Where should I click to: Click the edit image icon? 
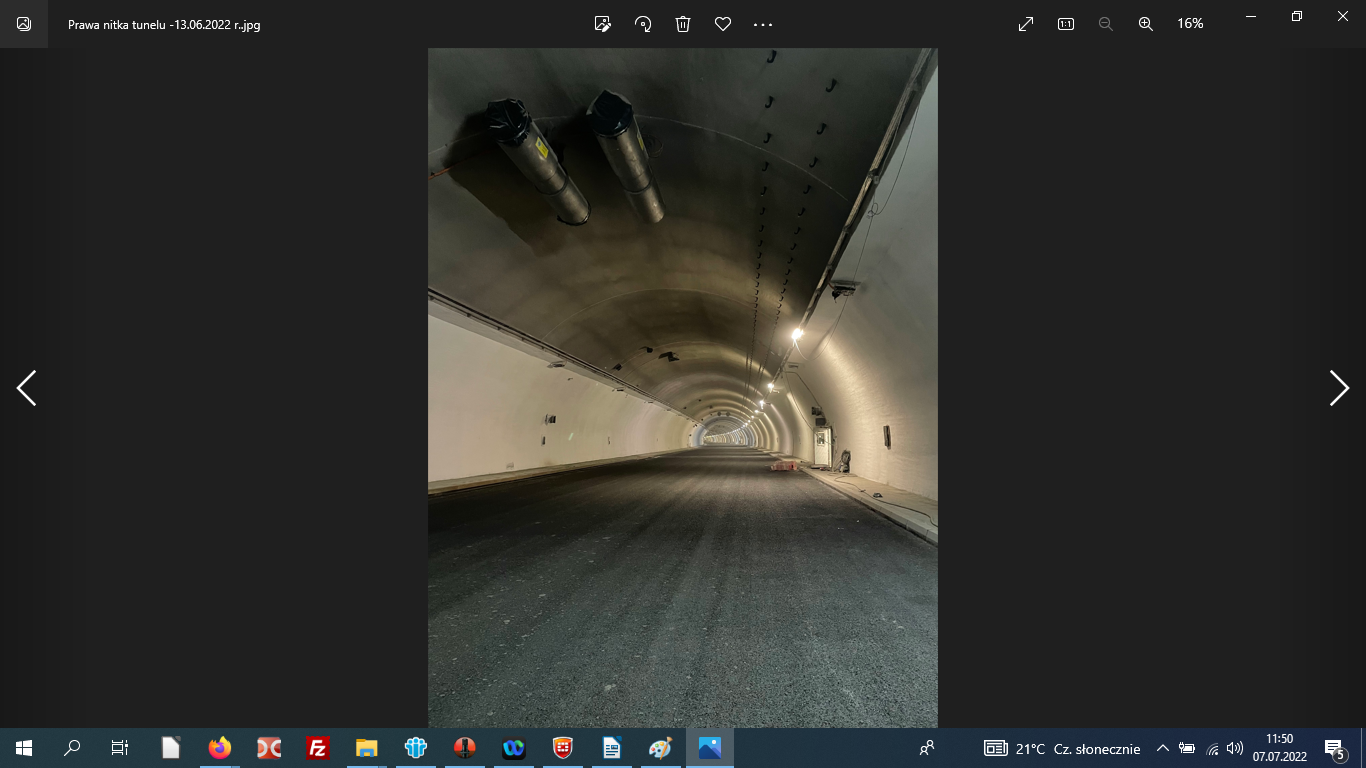tap(602, 24)
